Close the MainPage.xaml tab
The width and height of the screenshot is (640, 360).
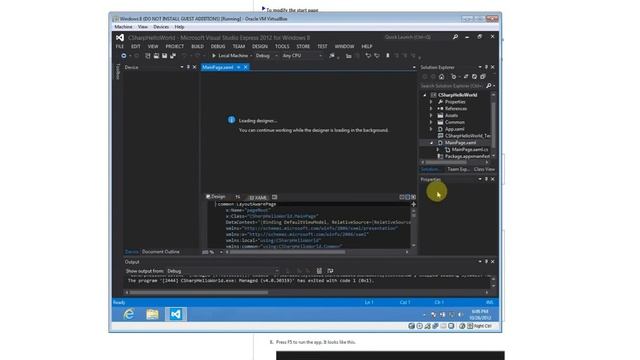(x=245, y=67)
